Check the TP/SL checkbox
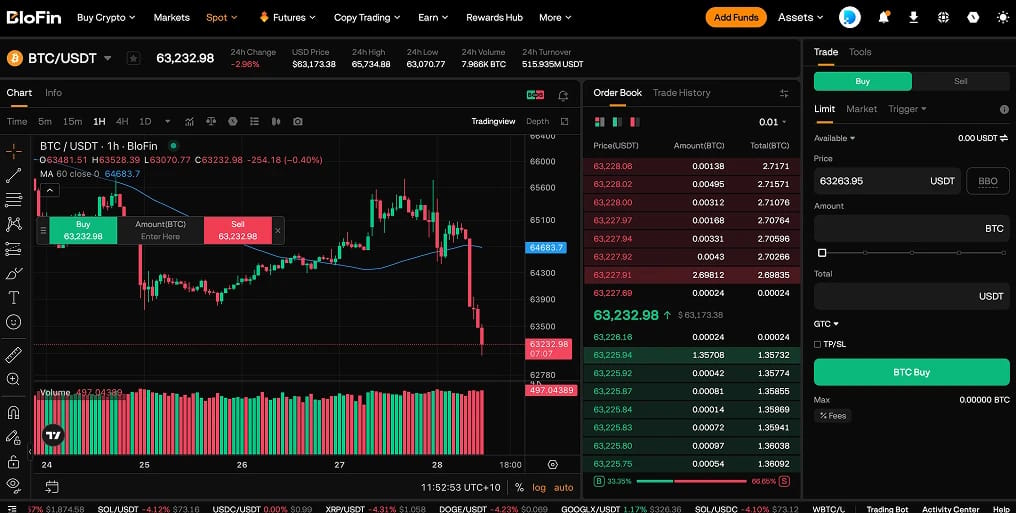This screenshot has width=1016, height=513. tap(818, 345)
